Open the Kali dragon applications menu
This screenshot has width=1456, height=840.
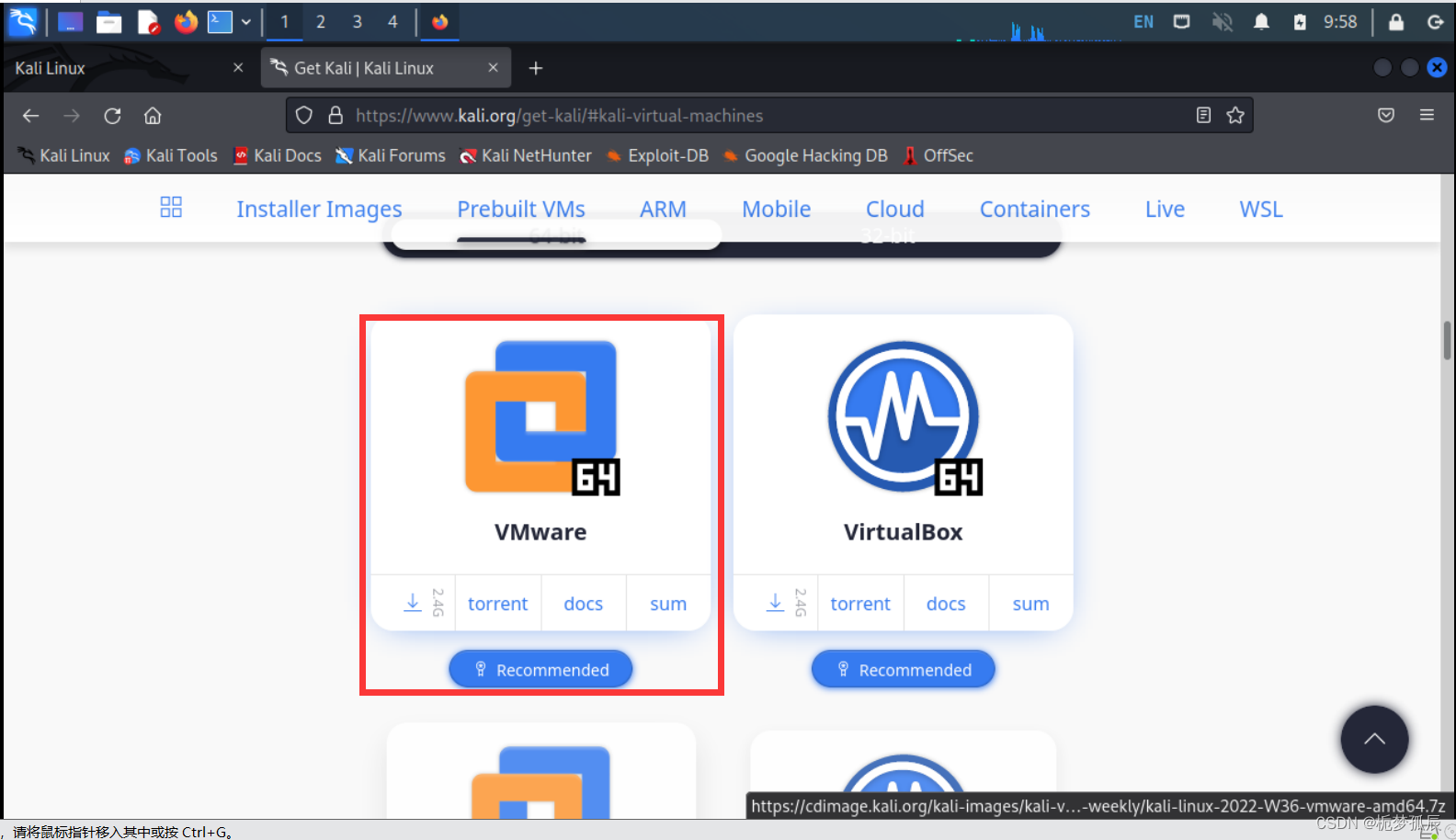pyautogui.click(x=22, y=21)
